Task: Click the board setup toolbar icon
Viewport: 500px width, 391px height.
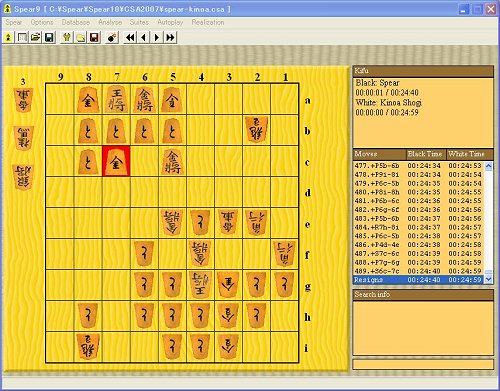Action: pyautogui.click(x=22, y=37)
